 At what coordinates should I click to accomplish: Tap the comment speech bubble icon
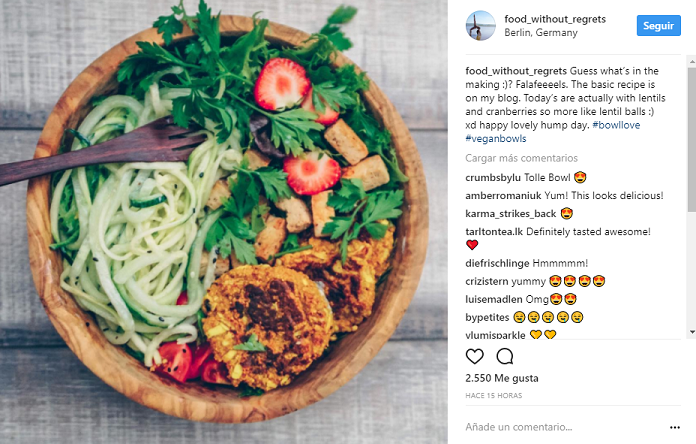[505, 356]
